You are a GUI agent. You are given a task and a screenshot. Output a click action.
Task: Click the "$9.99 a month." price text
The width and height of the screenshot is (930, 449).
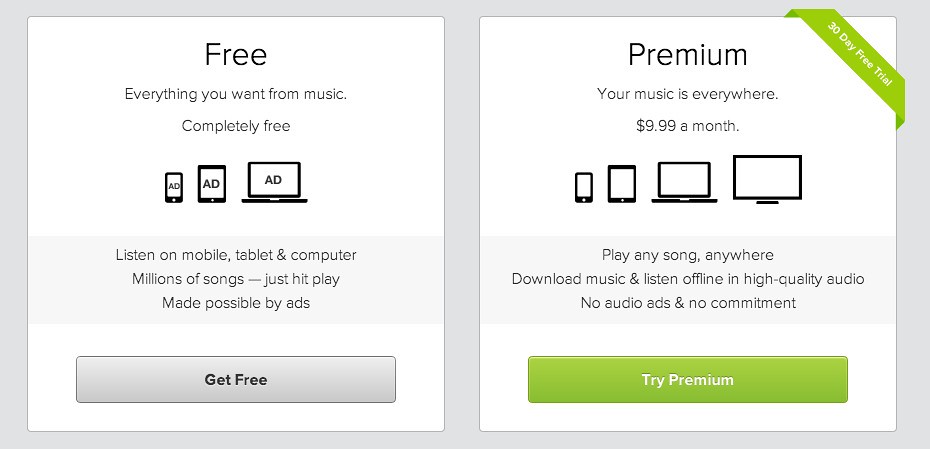(688, 126)
